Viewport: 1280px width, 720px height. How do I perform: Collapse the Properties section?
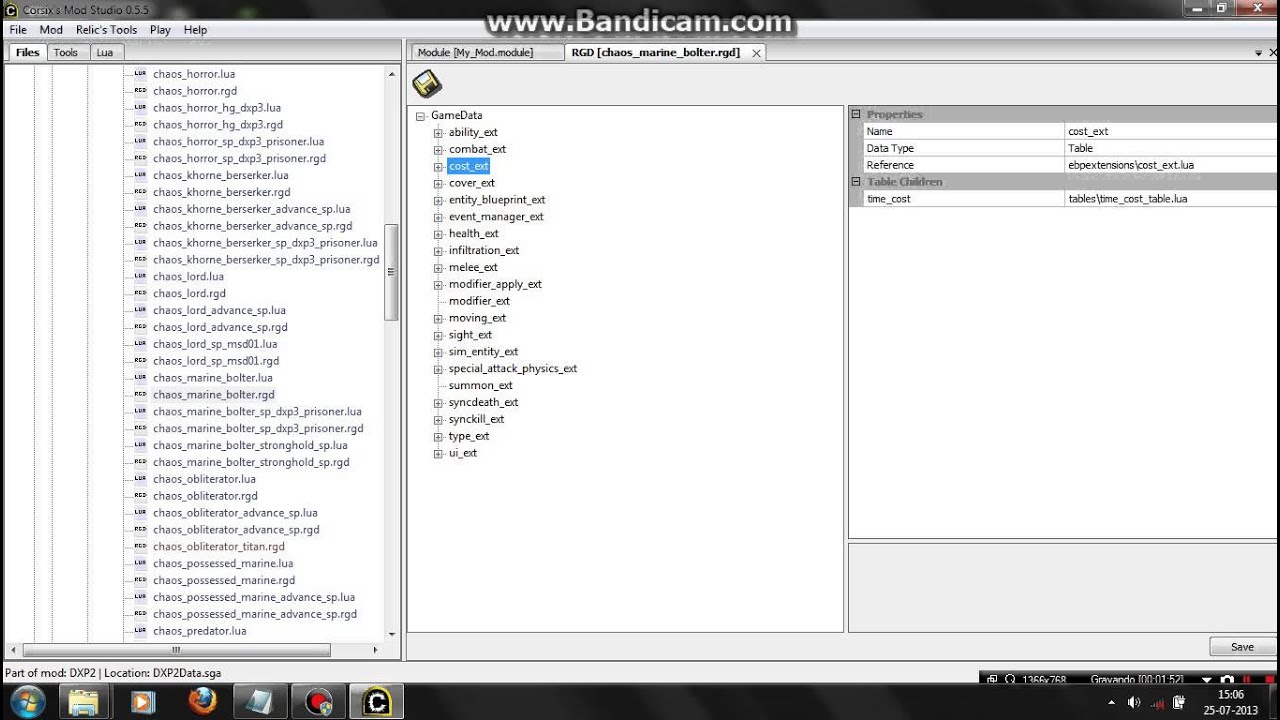(856, 115)
